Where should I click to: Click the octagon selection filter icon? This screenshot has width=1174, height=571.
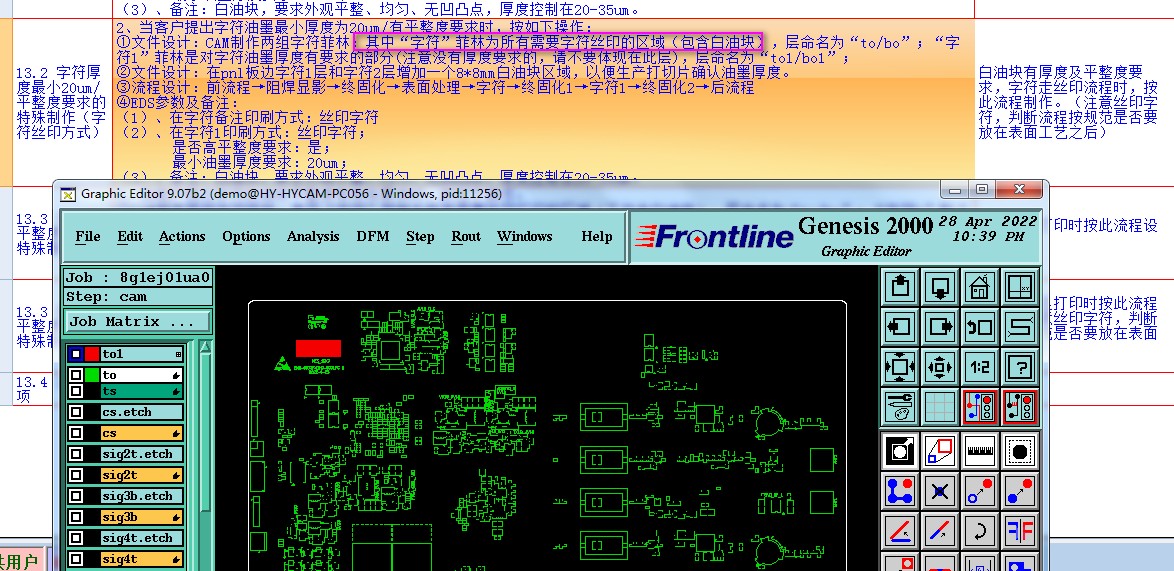tap(1019, 451)
